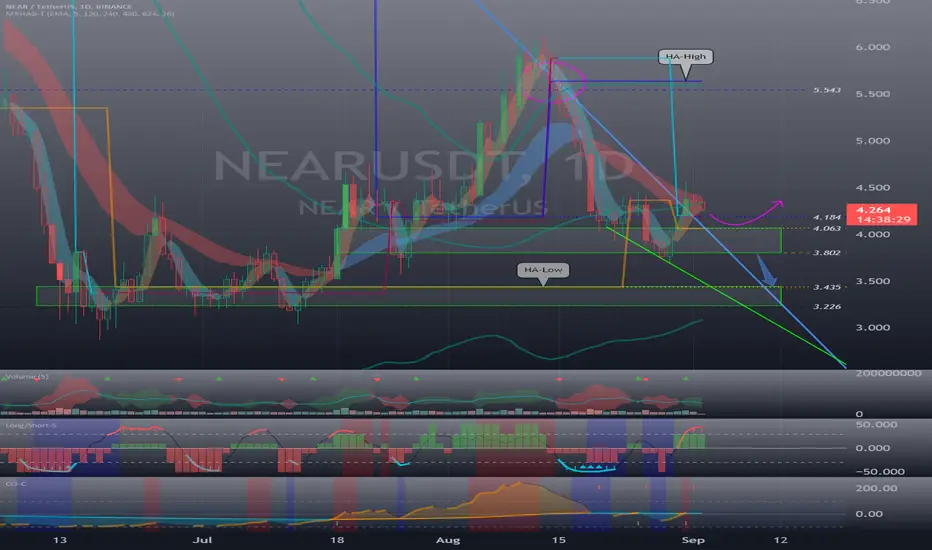Click the CO-C indicator label
This screenshot has width=932, height=550.
[16, 484]
